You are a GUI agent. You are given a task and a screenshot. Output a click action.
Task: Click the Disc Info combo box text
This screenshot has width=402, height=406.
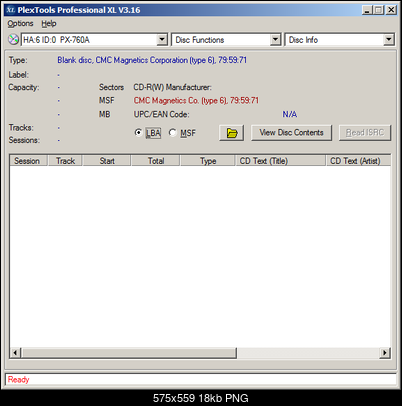click(x=303, y=40)
